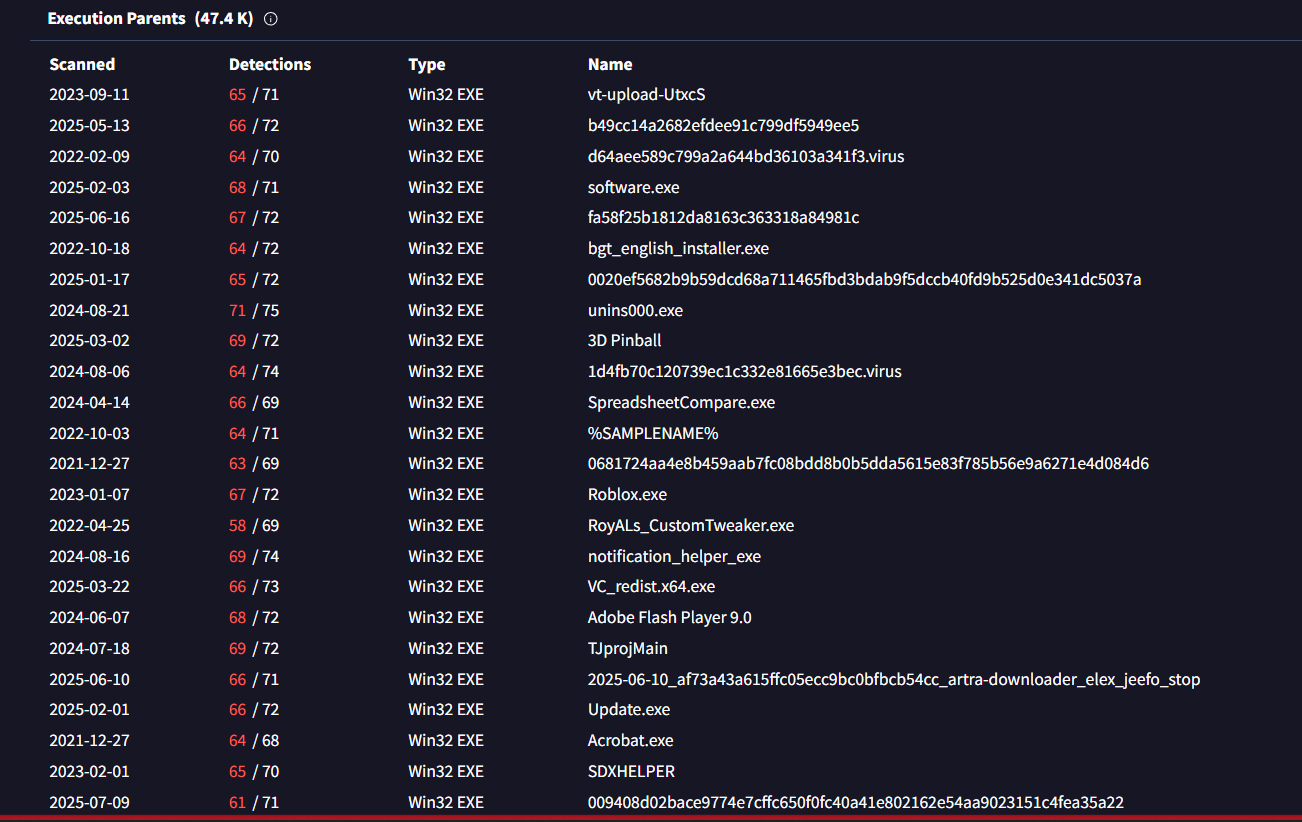
Task: Click the scanned date 2025-03-02
Action: pos(89,341)
